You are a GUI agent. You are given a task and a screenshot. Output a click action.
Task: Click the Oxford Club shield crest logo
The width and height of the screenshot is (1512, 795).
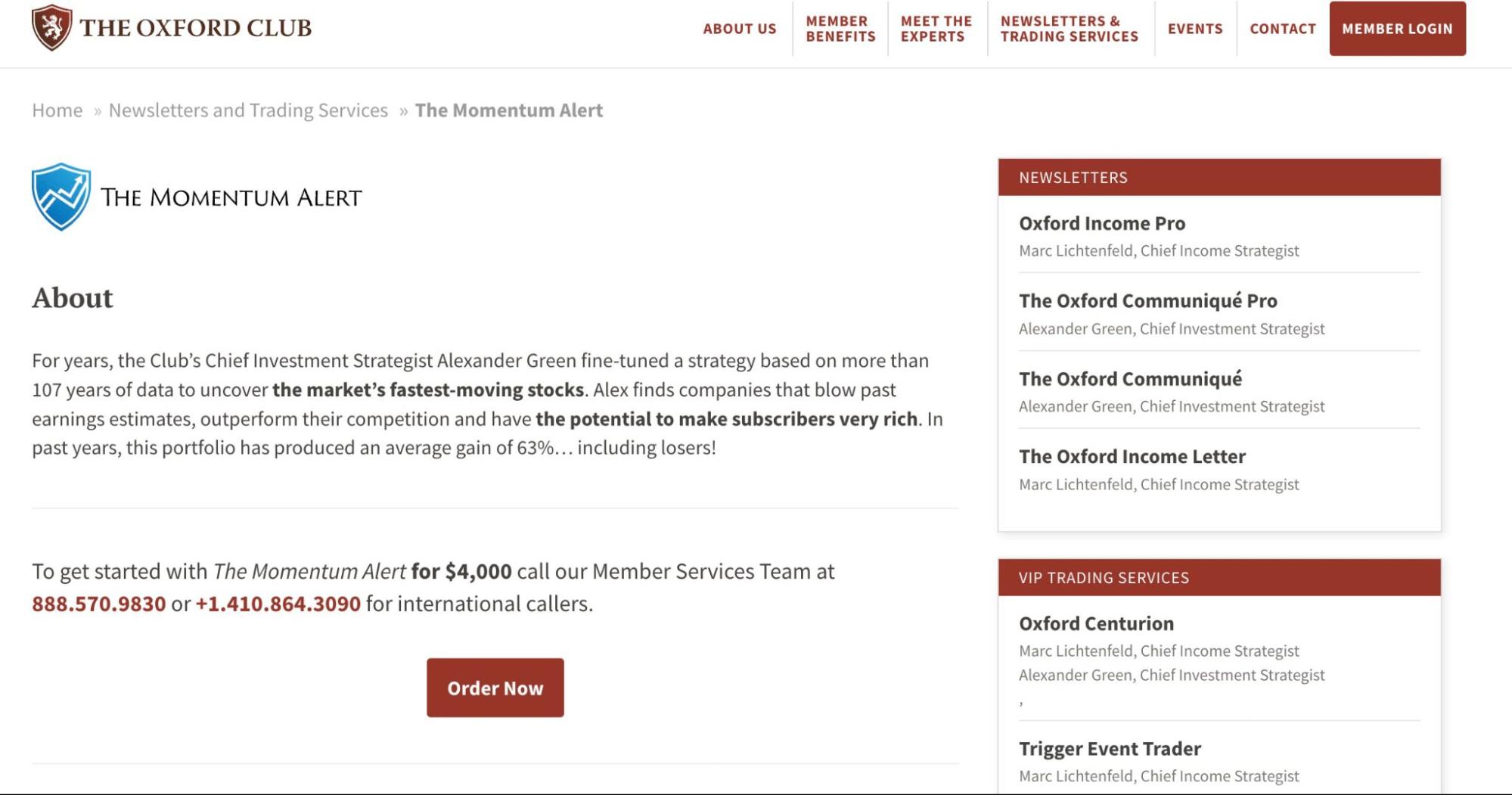(x=51, y=27)
